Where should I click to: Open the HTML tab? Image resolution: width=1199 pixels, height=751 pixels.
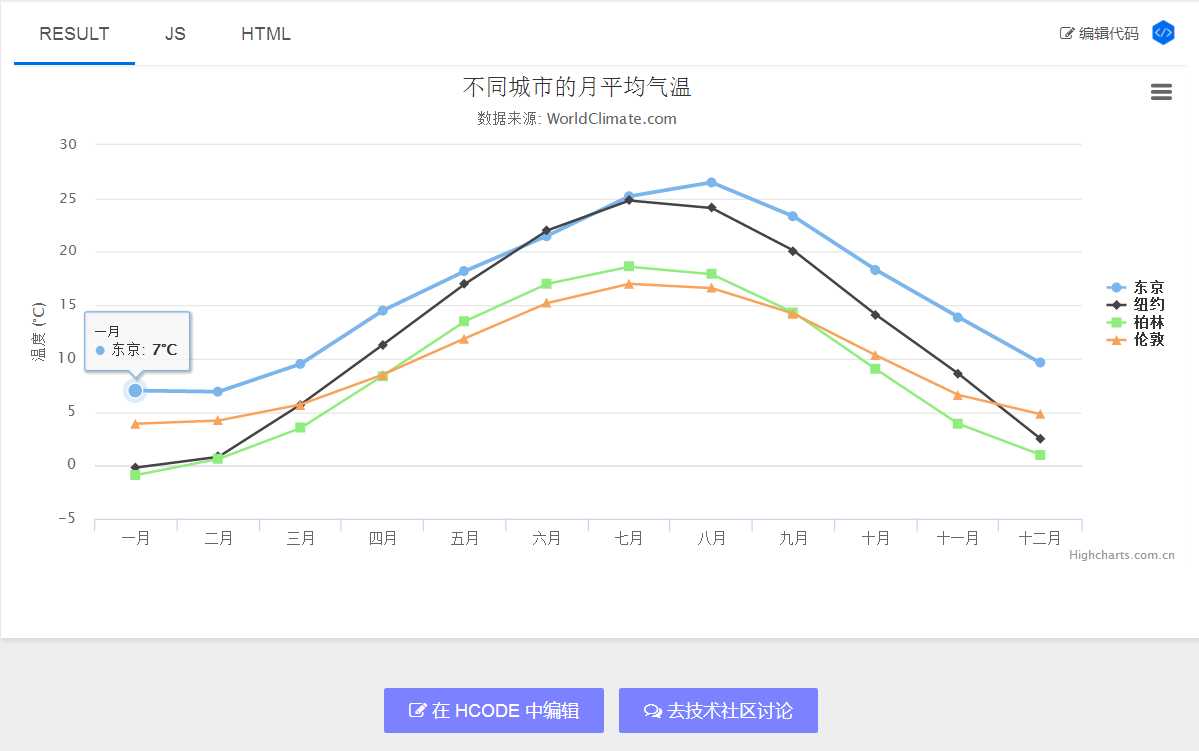[265, 33]
